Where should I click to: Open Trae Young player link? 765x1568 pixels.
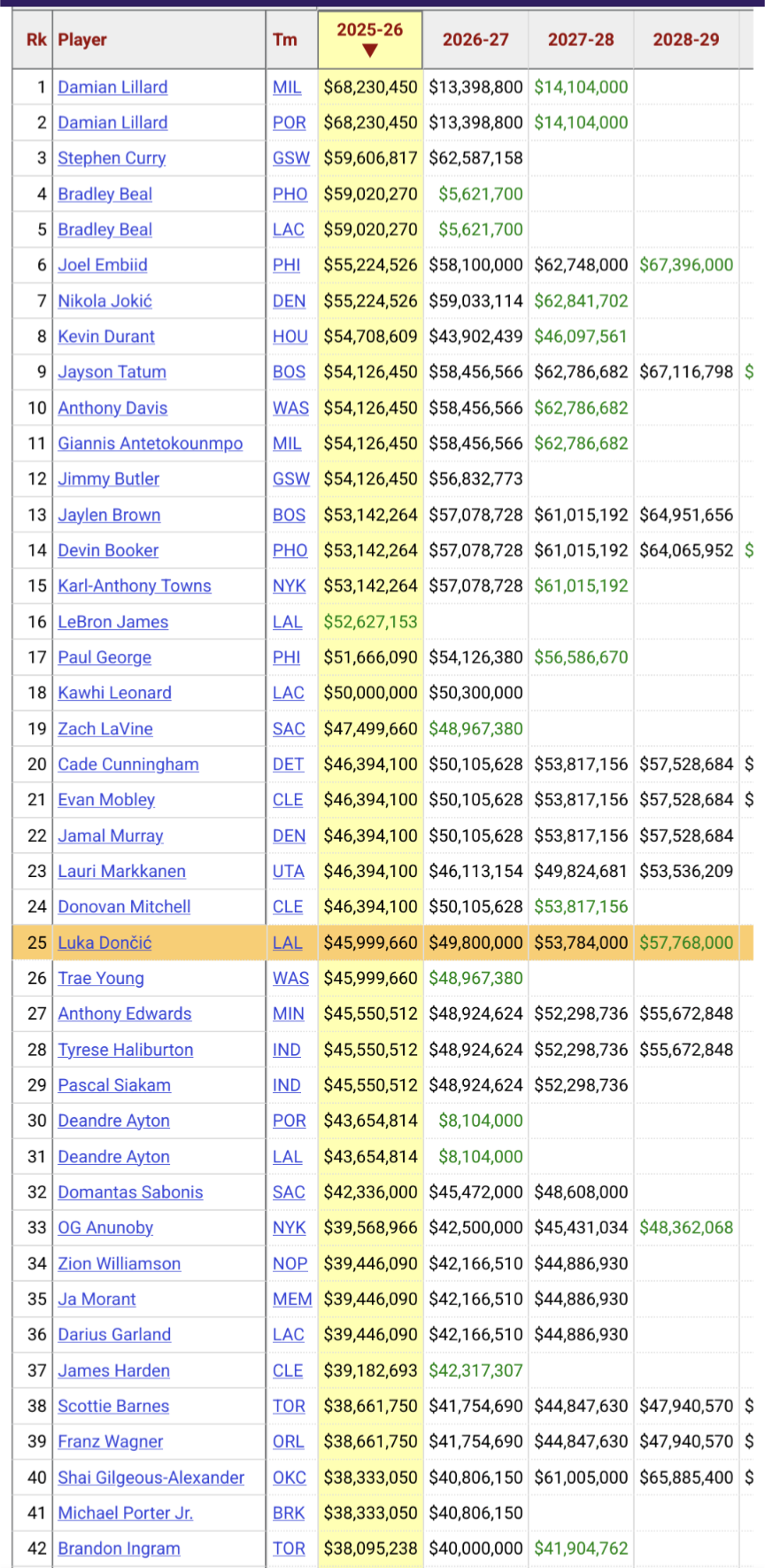click(101, 978)
